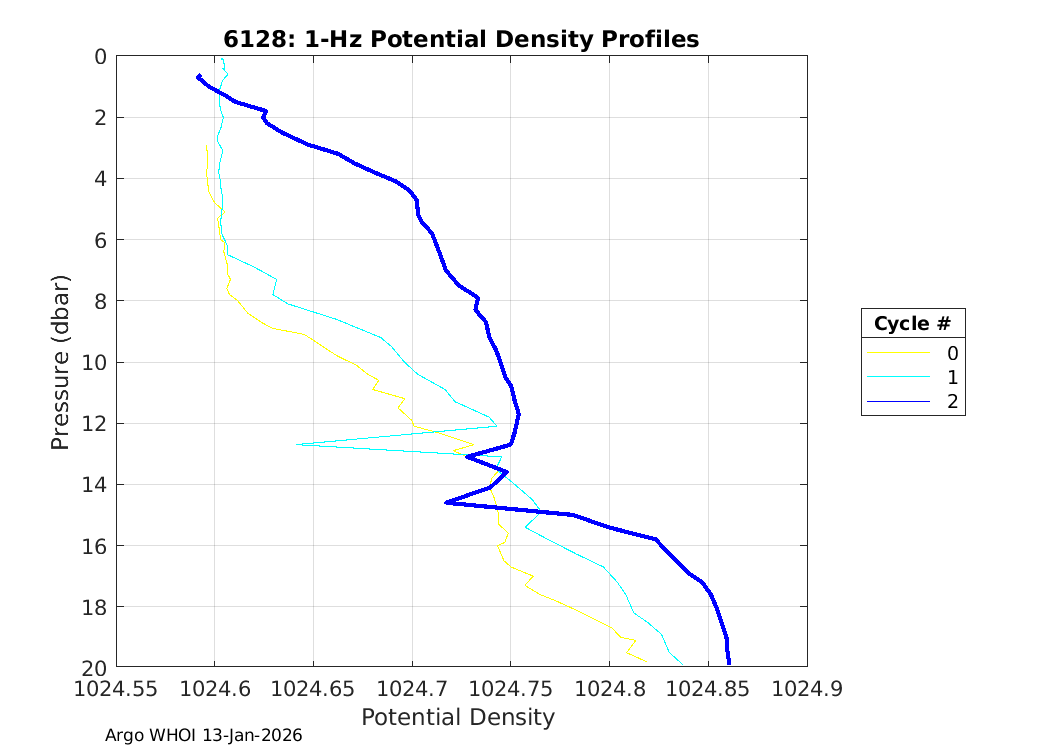Screen dimensions: 1050x750
Task: Click the x-axis tick label 1024.55
Action: pos(116,688)
